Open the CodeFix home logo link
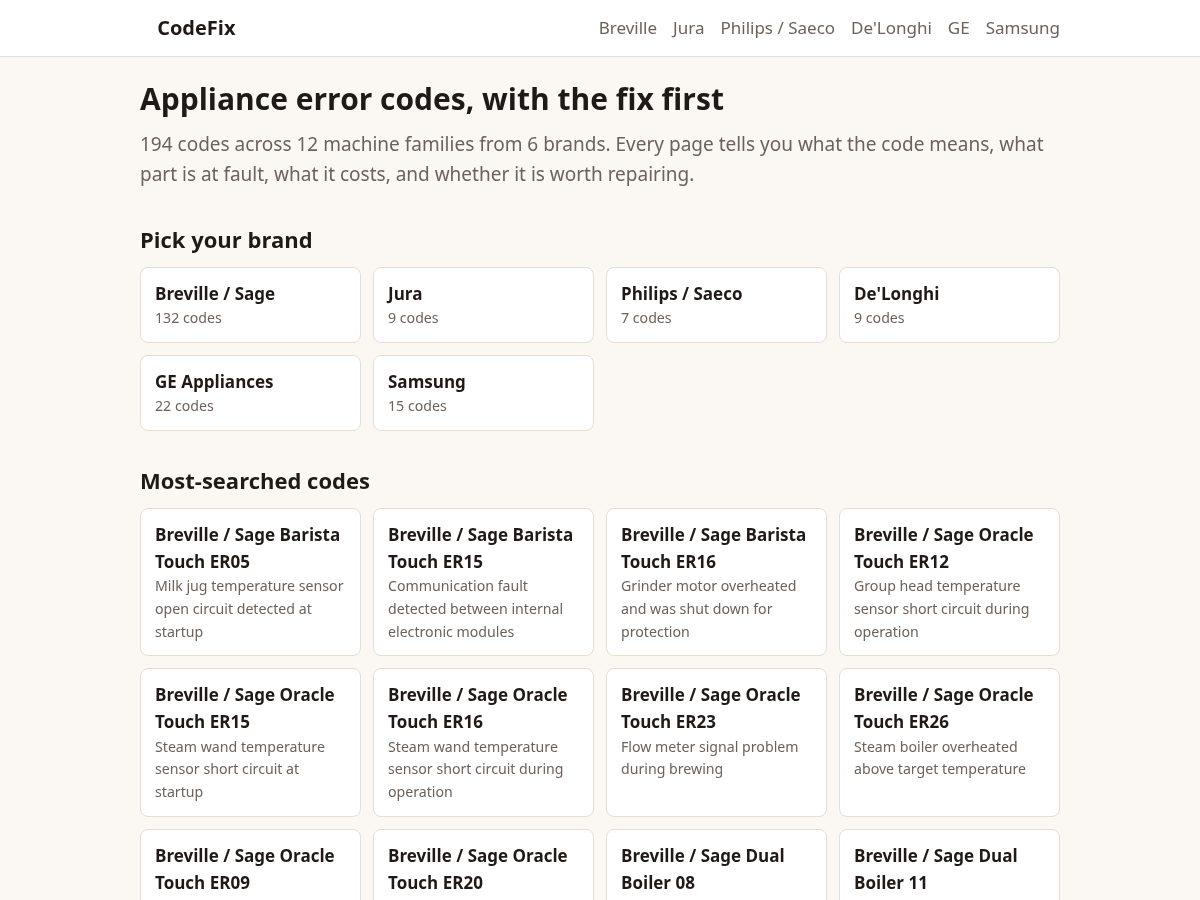This screenshot has width=1200, height=900. coord(196,28)
